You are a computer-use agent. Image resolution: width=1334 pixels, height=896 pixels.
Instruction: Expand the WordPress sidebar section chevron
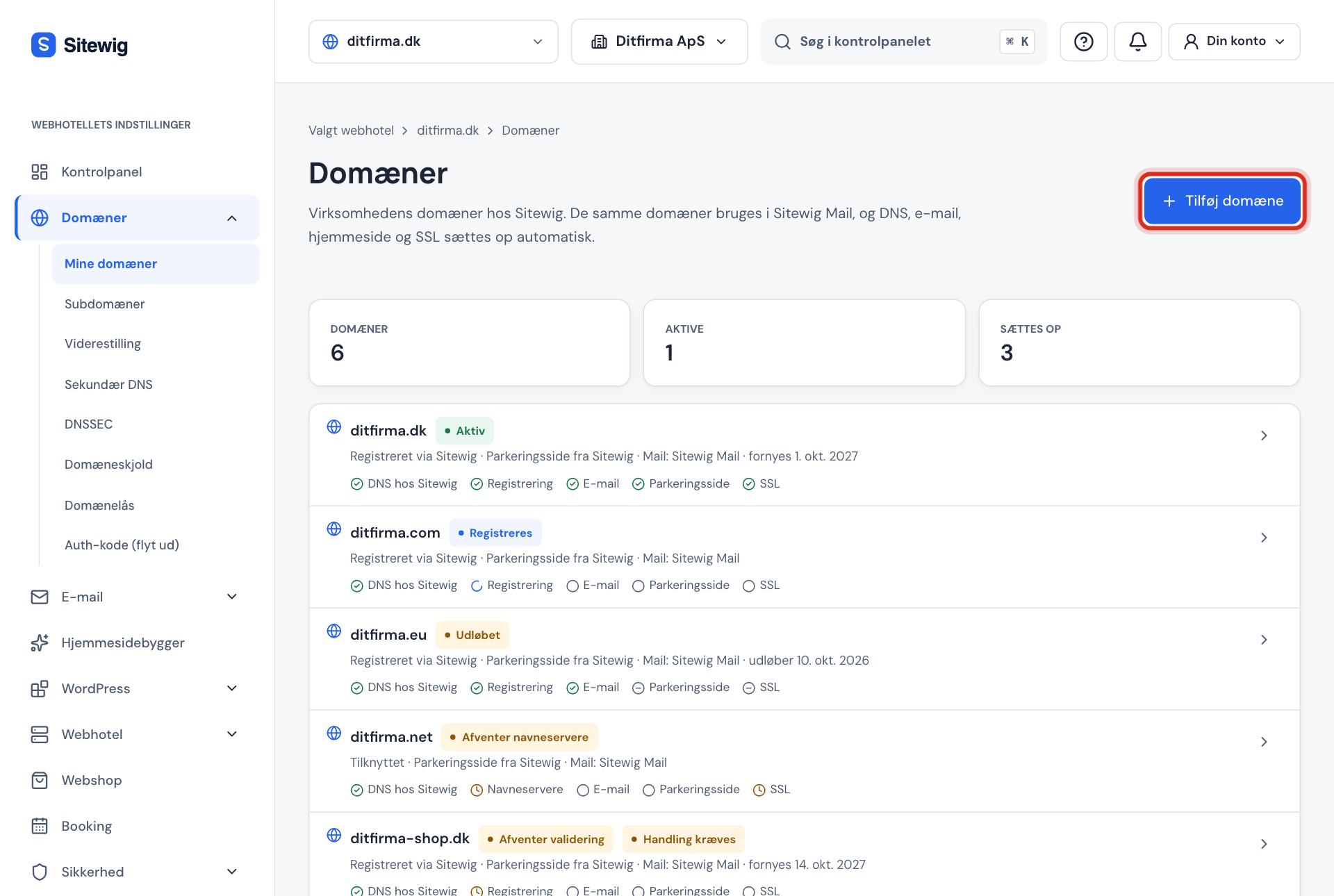point(232,688)
